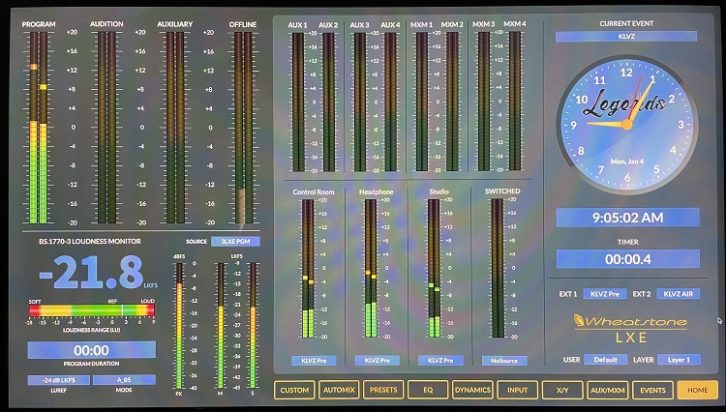Click the MXM 4 level meter

click(515, 101)
